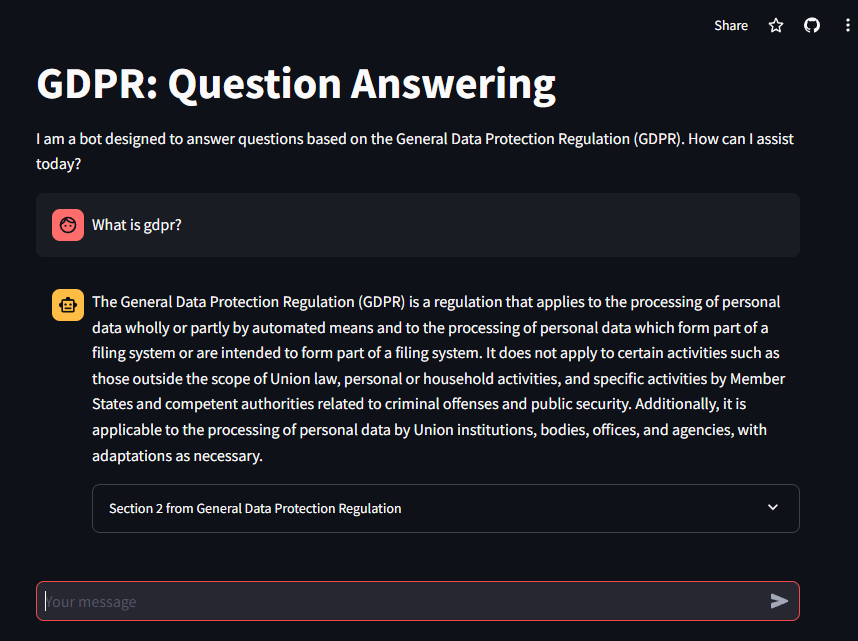Open the three-dot main menu
Image resolution: width=858 pixels, height=641 pixels.
coord(847,26)
